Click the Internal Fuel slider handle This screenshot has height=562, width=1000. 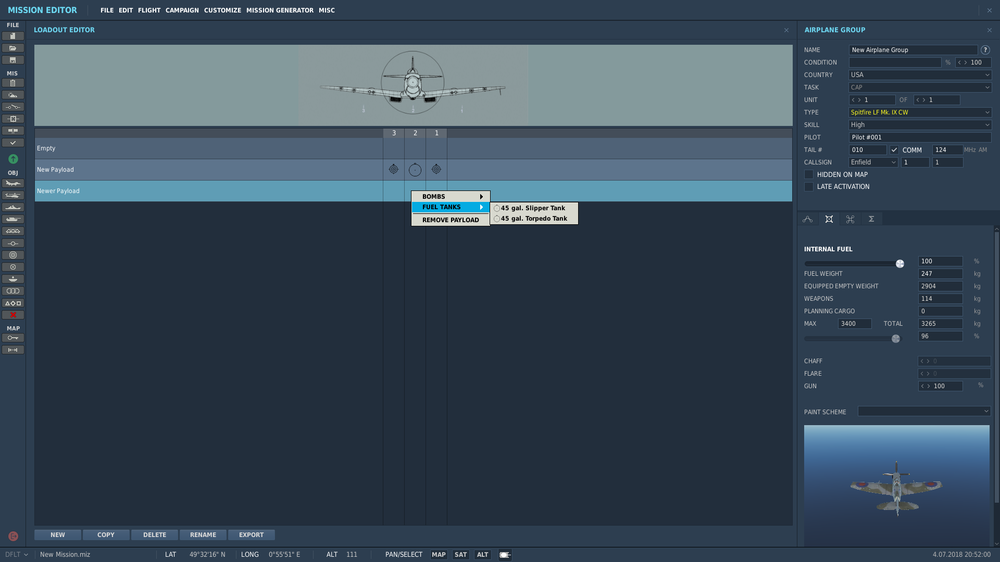point(900,263)
